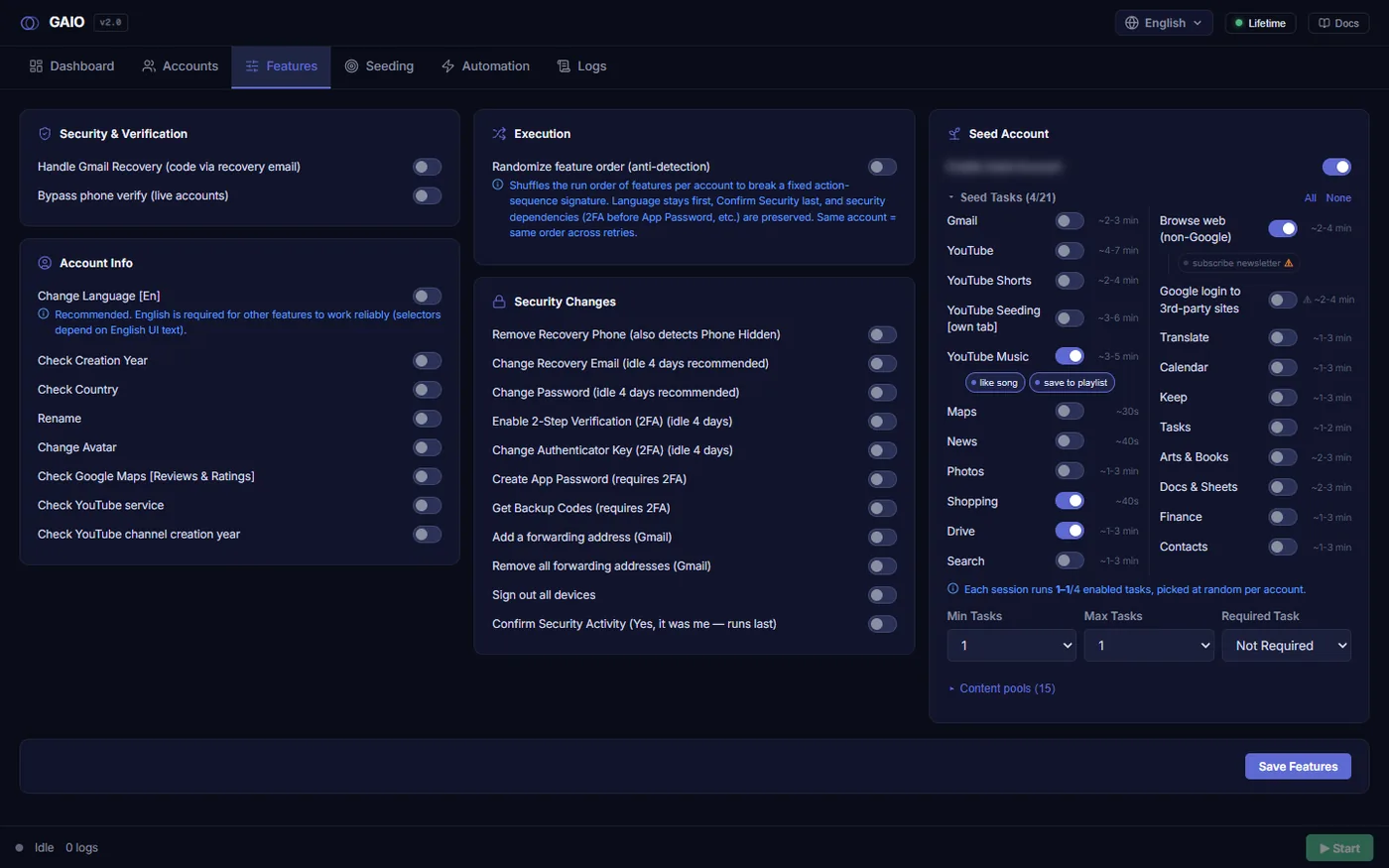Disable the YouTube Music seed task

point(1070,356)
